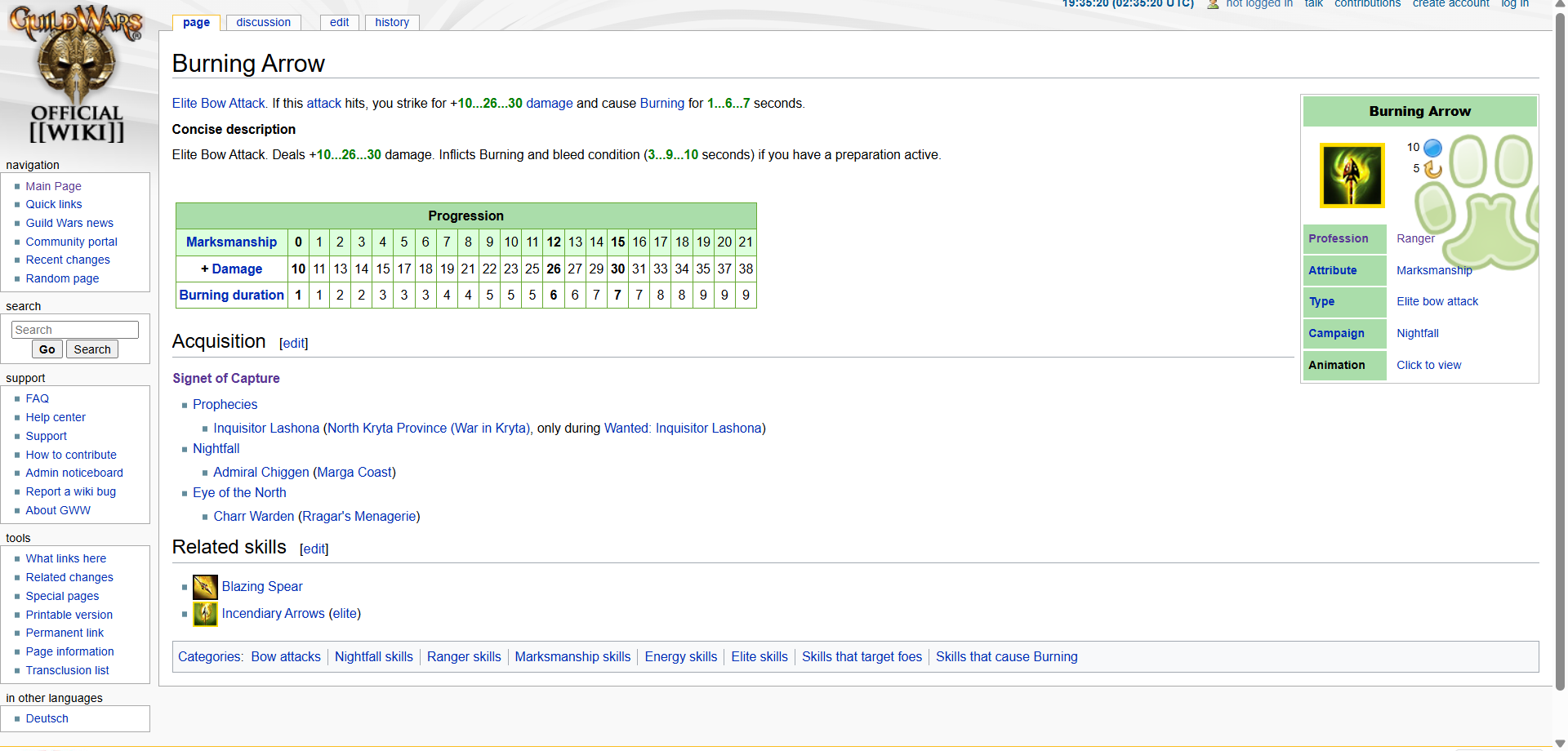Click the Elite Bow Attack link in description
The height and width of the screenshot is (751, 1568).
(219, 103)
